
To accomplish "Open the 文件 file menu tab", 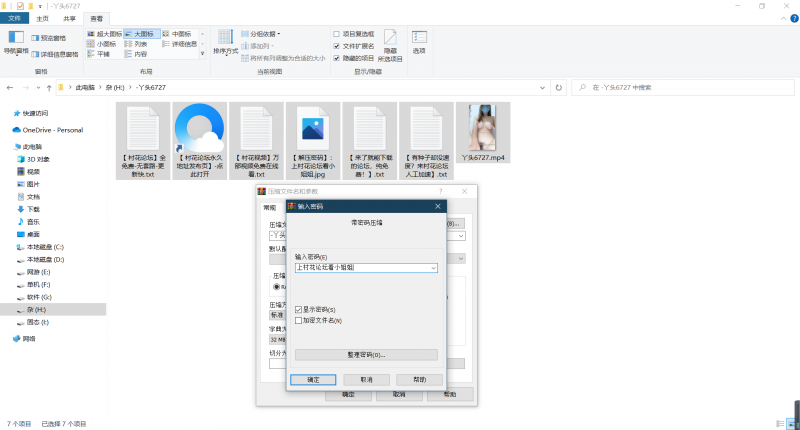I will [14, 18].
